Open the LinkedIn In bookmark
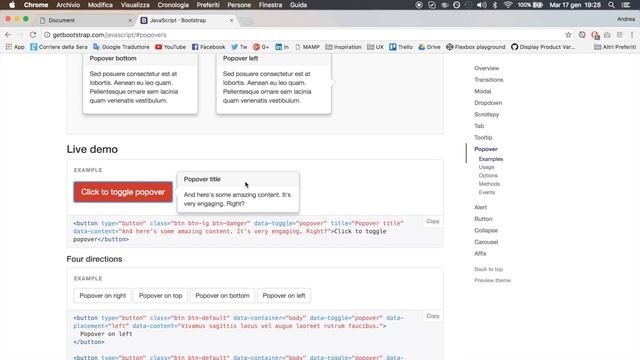The width and height of the screenshot is (640, 360). pos(282,47)
